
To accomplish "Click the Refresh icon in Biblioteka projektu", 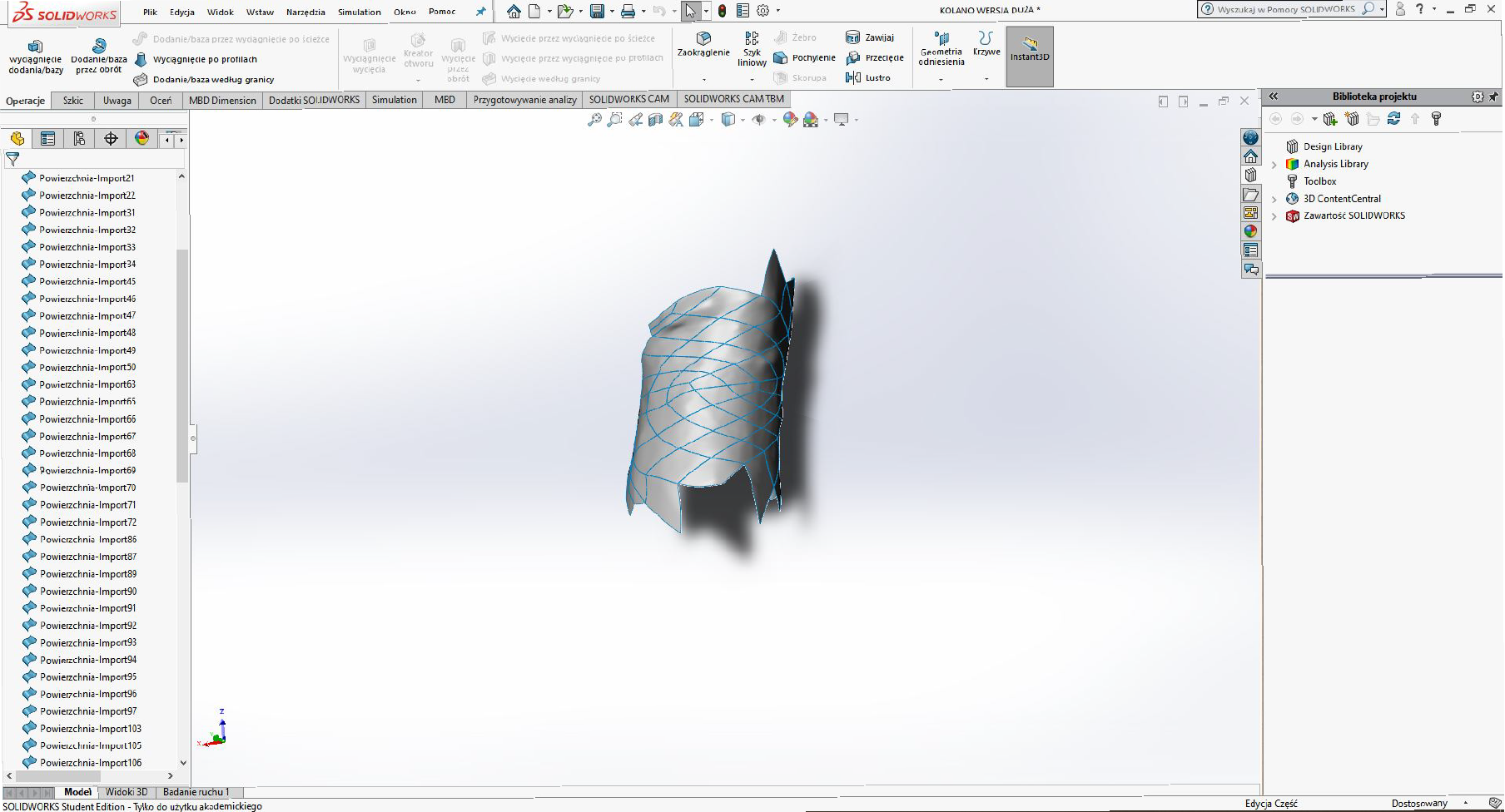I will click(x=1393, y=119).
